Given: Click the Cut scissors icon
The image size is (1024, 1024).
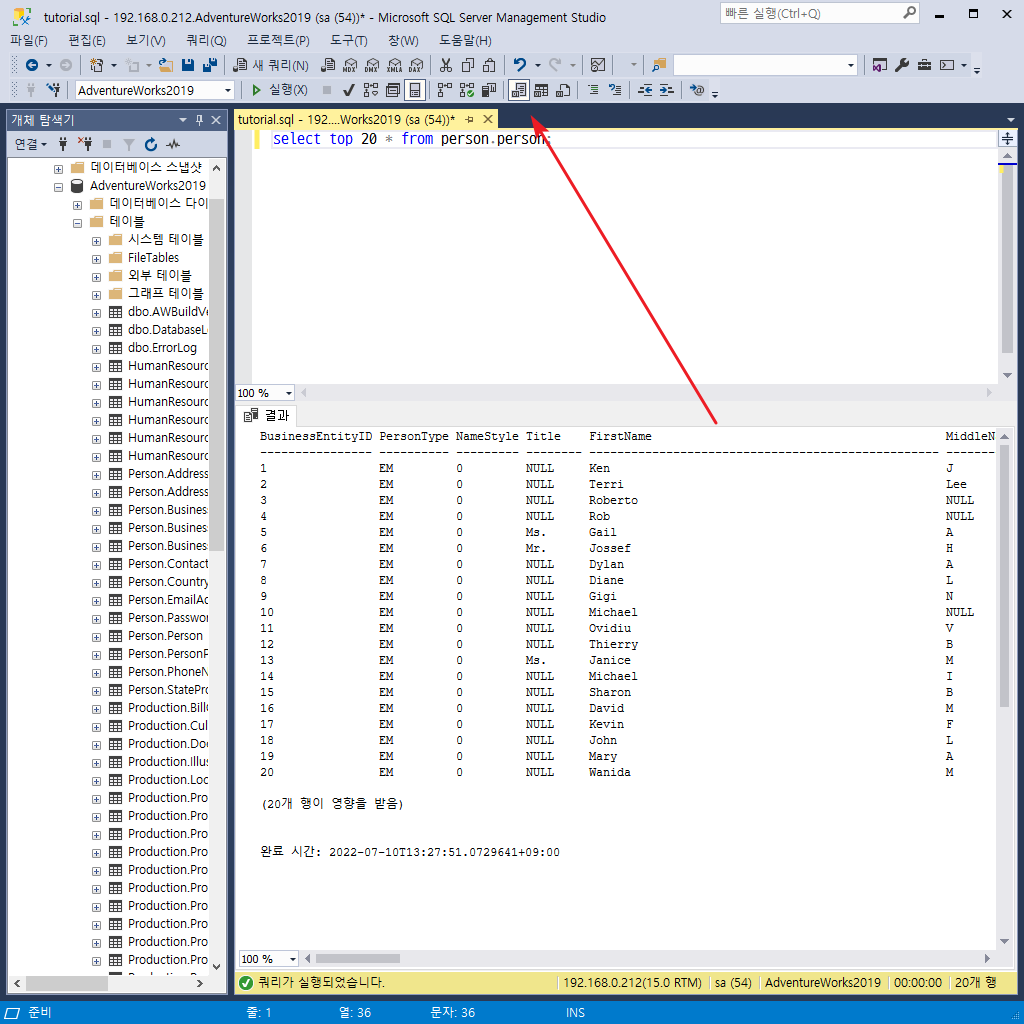Looking at the screenshot, I should pos(446,65).
